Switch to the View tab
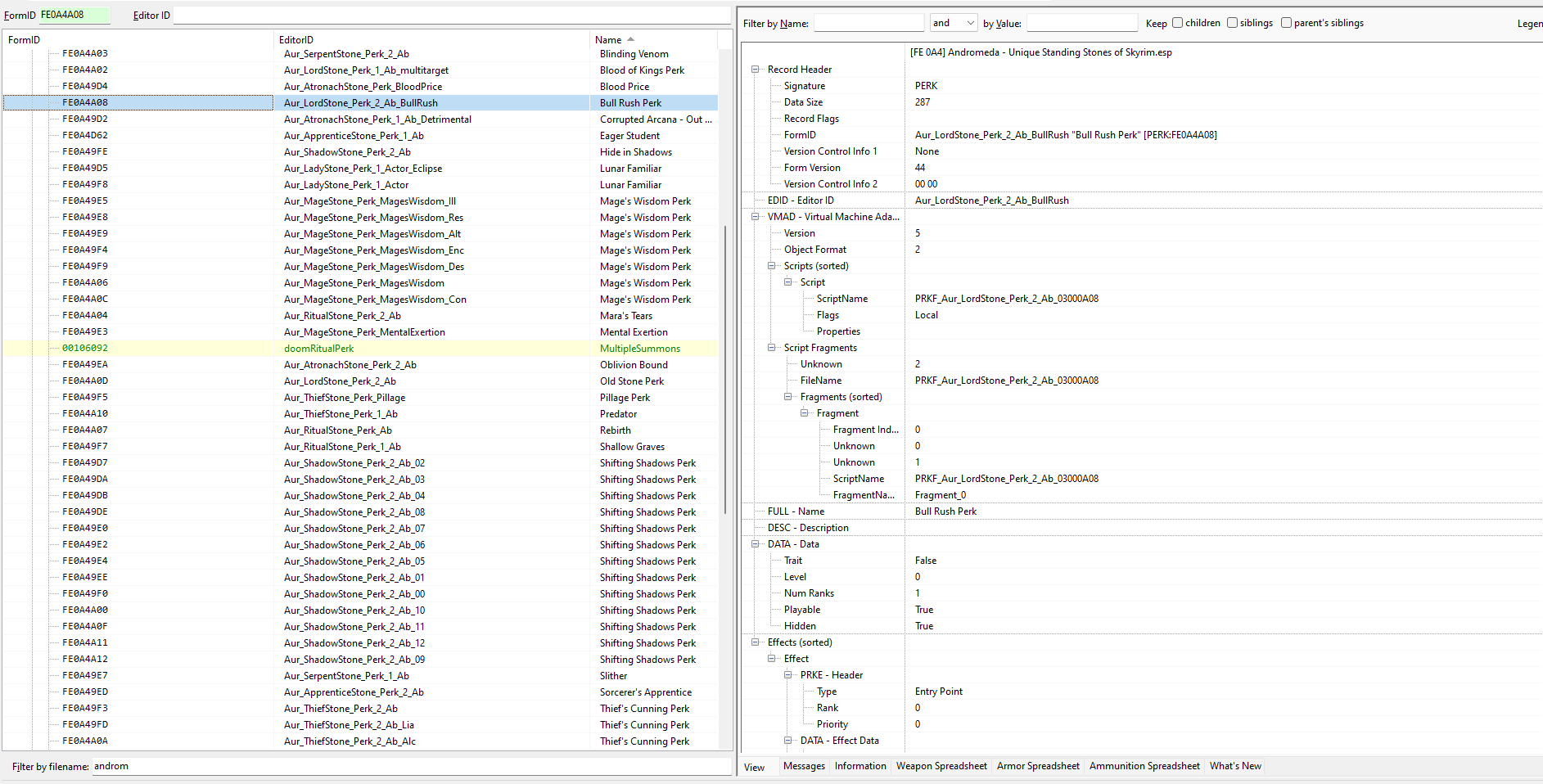This screenshot has width=1543, height=784. tap(754, 768)
